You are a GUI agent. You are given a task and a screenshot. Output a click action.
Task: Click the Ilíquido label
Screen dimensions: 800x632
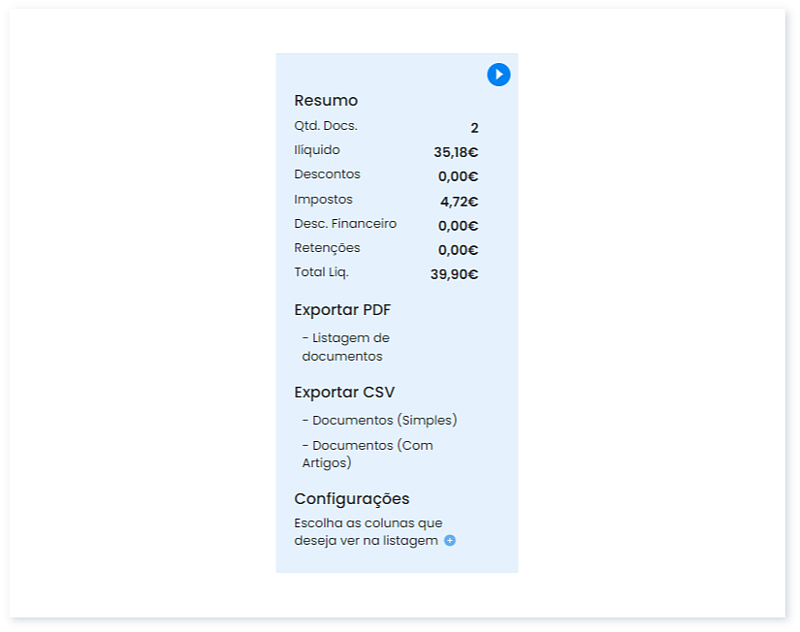(x=317, y=150)
